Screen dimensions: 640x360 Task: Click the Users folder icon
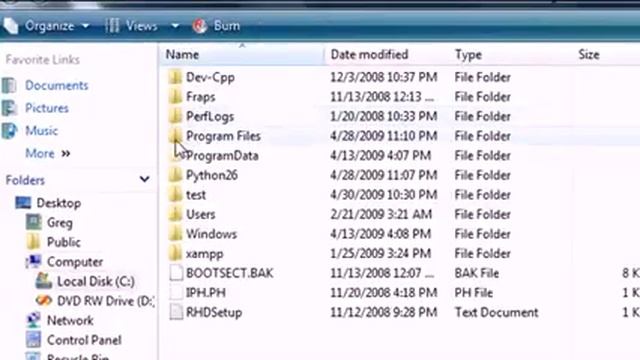point(176,214)
